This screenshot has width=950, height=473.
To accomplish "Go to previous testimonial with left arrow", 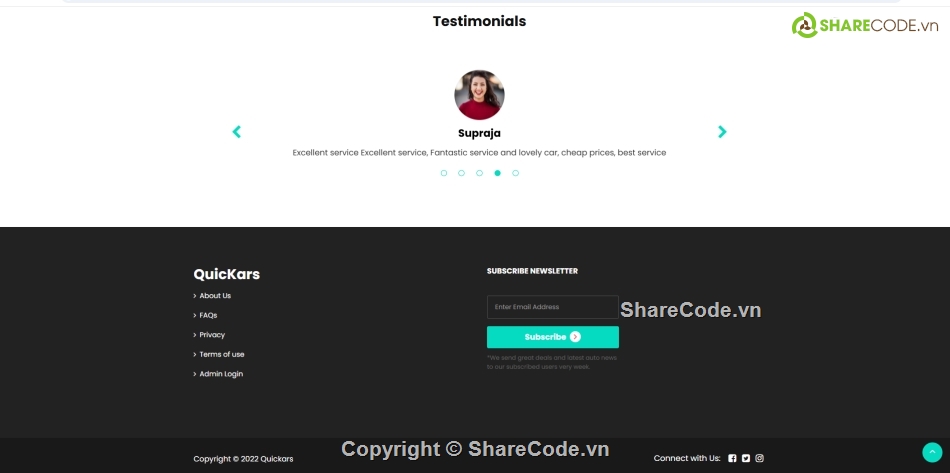I will 236,132.
